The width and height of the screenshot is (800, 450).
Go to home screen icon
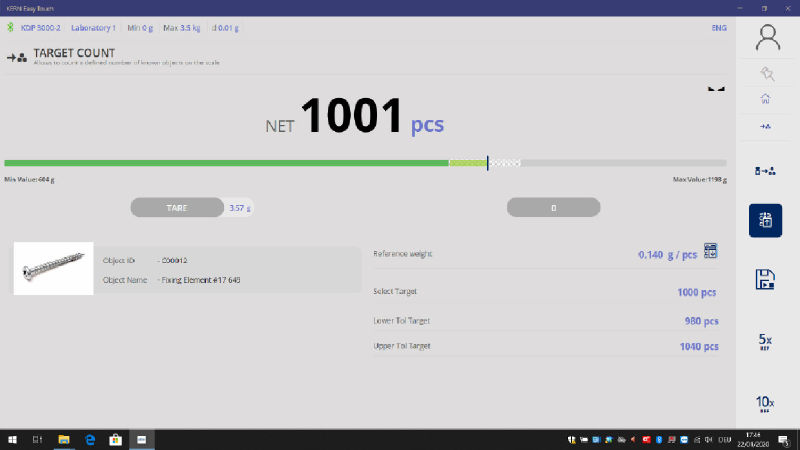[x=766, y=99]
